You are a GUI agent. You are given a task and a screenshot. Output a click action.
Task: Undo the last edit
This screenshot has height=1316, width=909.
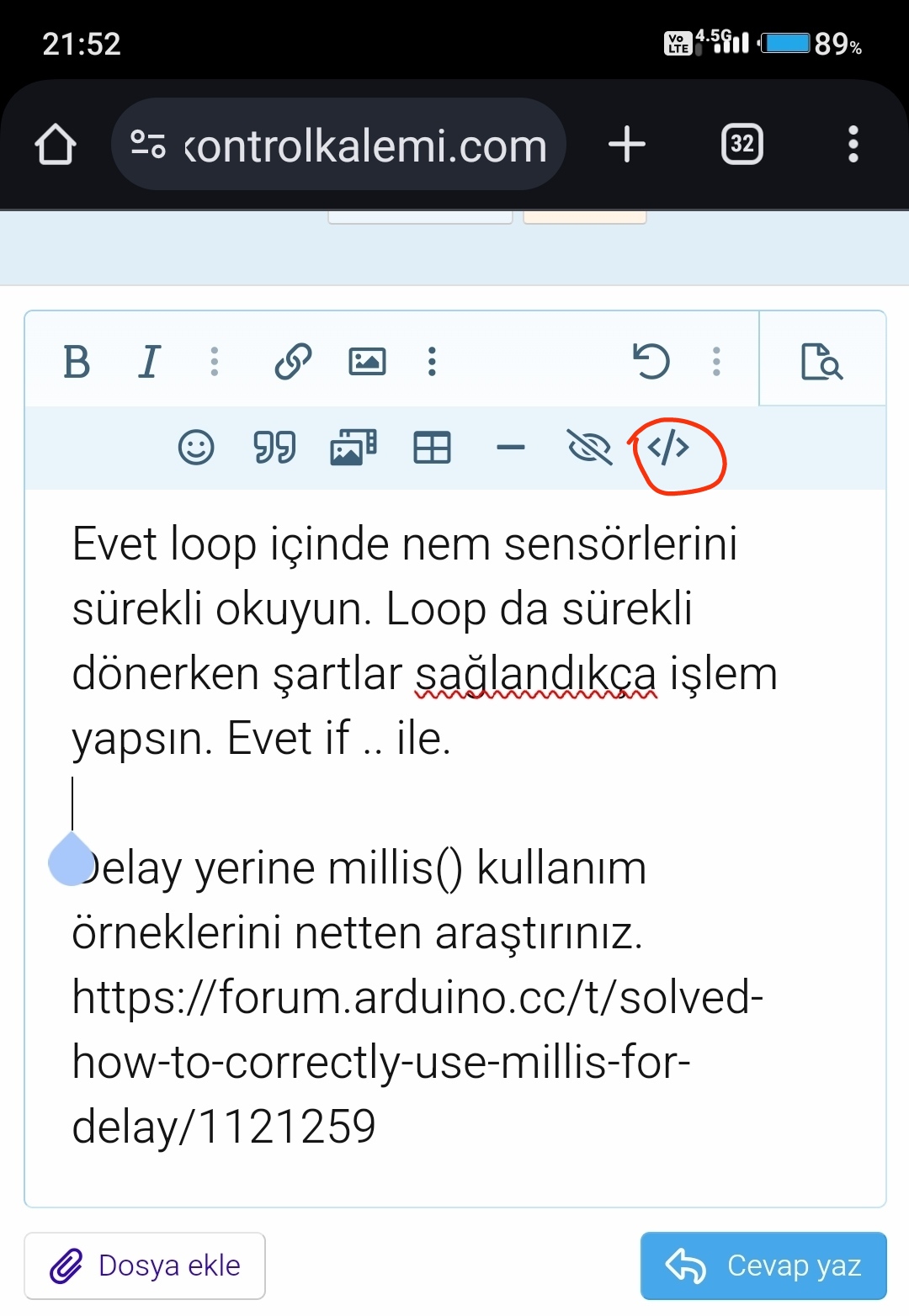651,362
